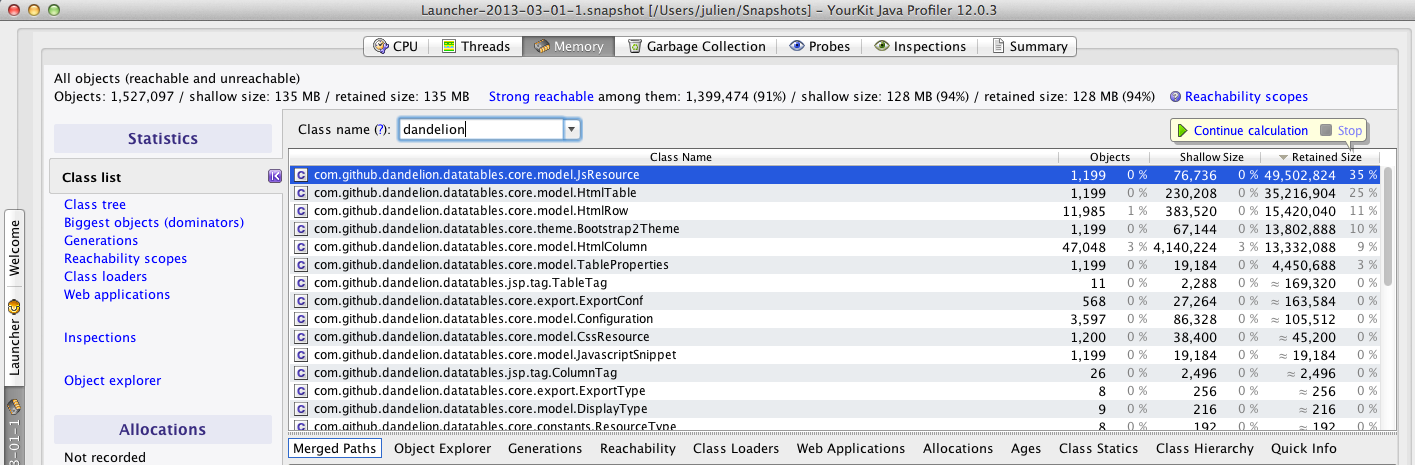
Task: Open Generations in the Statistics sidebar
Action: tap(101, 240)
